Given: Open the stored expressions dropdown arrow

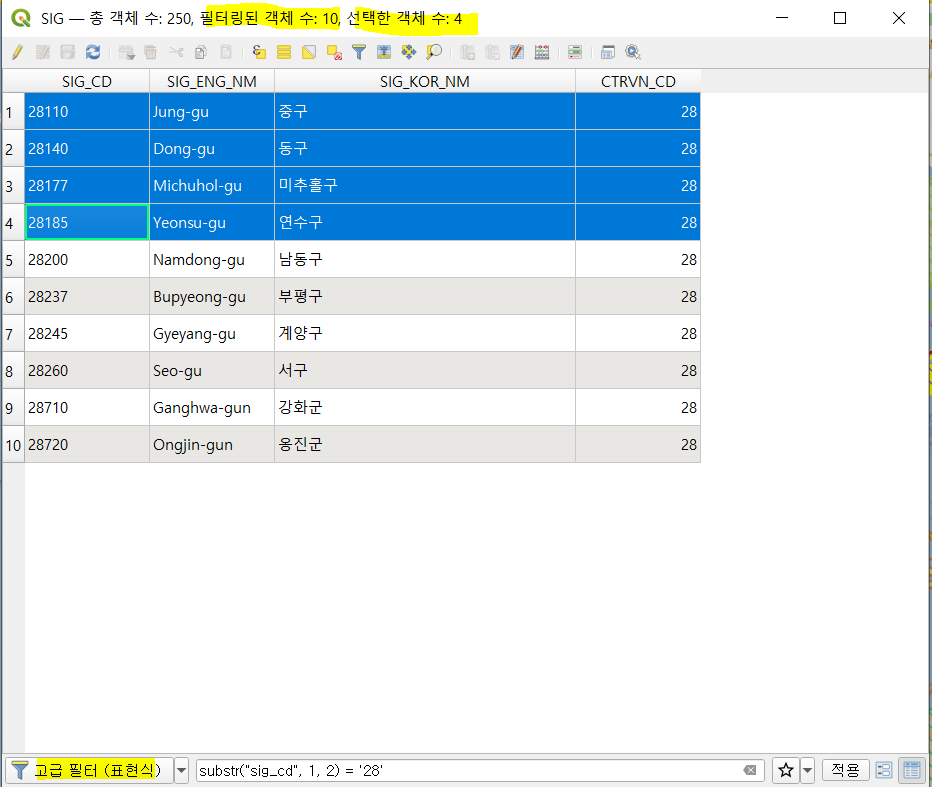Looking at the screenshot, I should tap(808, 770).
